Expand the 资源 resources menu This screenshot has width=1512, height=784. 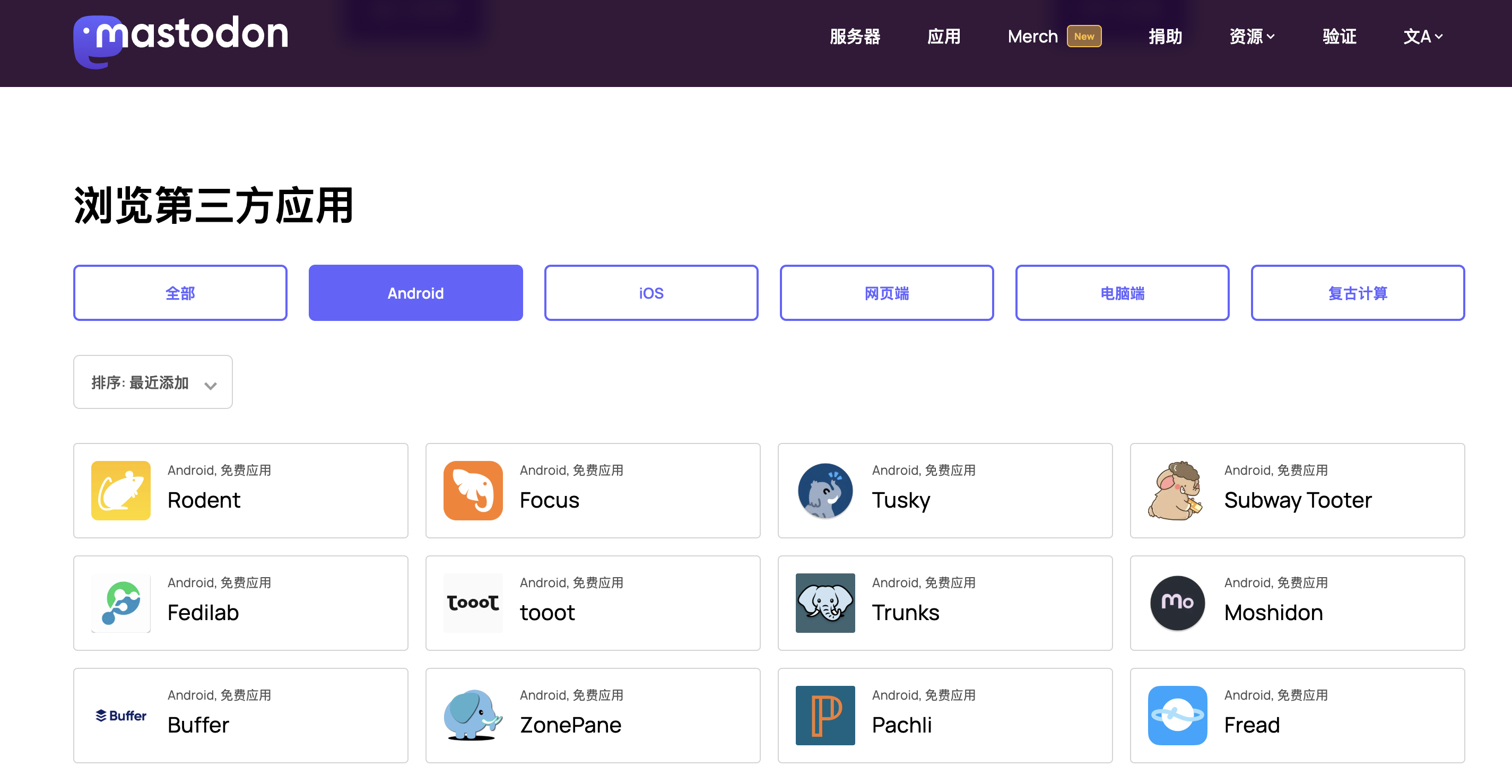(x=1252, y=37)
